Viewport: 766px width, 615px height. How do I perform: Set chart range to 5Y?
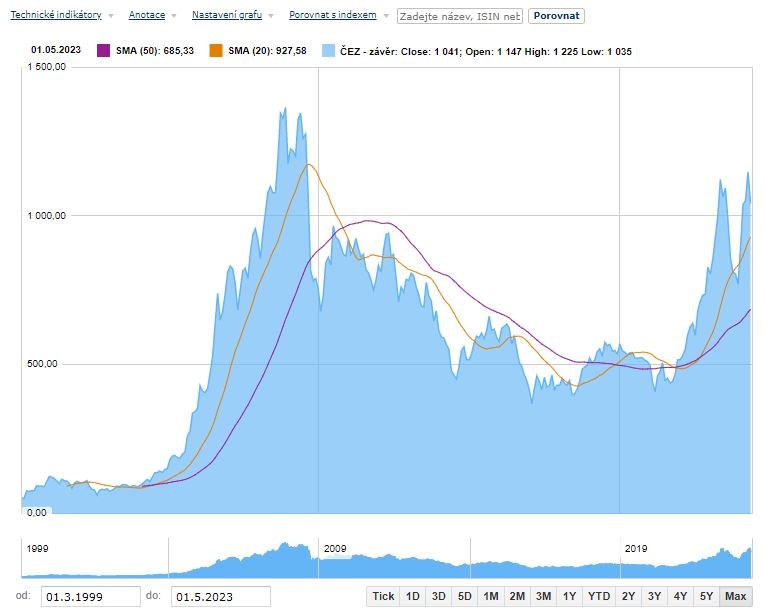pos(706,596)
